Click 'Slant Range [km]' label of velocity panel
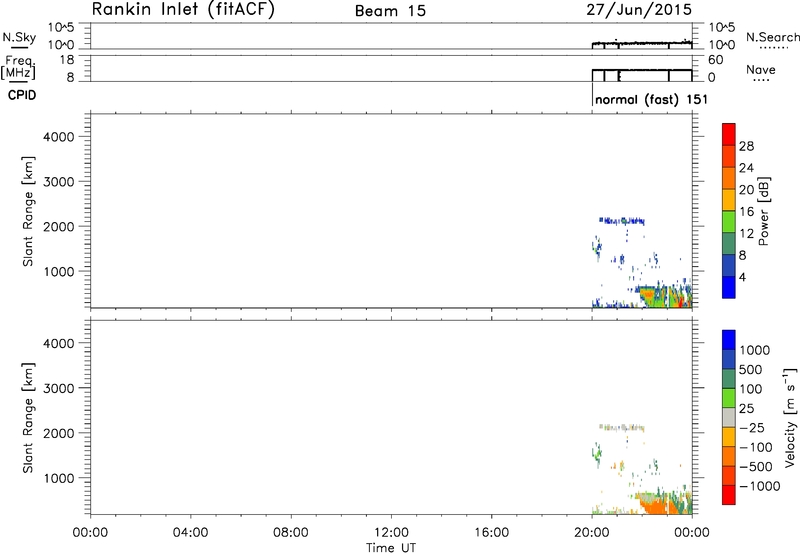 (x=28, y=418)
